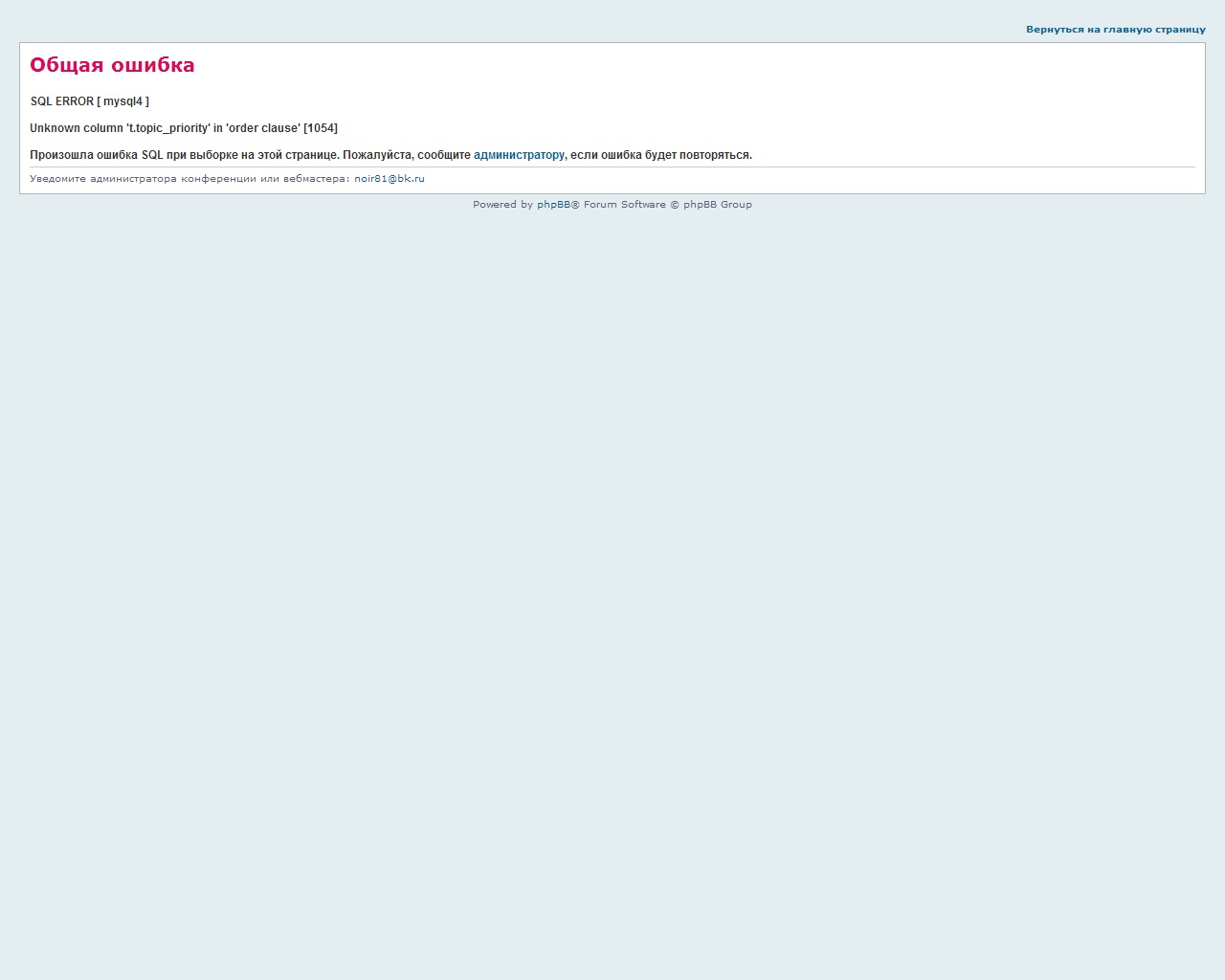Click the 't.topic_priority' column name

(x=168, y=128)
